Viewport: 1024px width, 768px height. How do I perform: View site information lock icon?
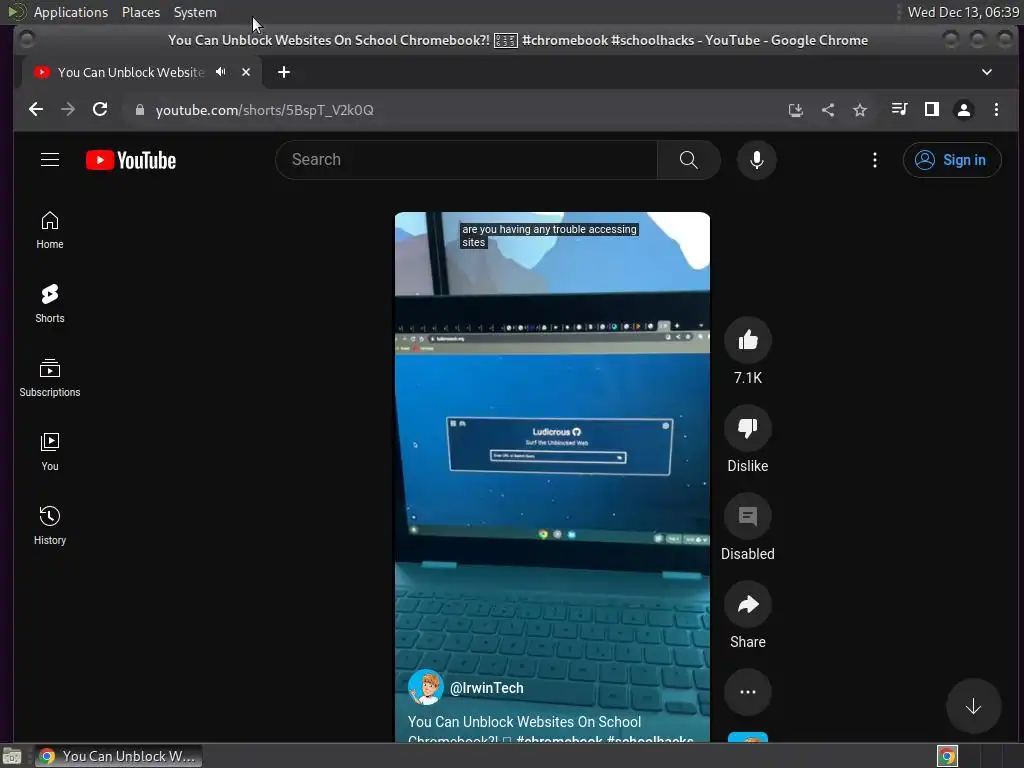pos(139,110)
